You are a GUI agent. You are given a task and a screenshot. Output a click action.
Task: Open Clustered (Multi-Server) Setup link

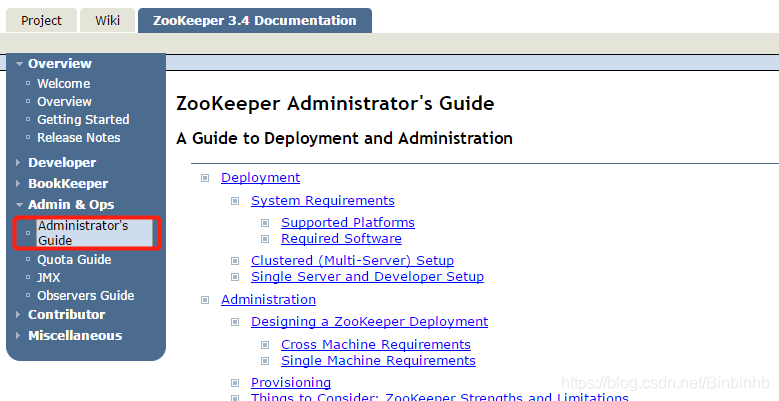pyautogui.click(x=352, y=260)
